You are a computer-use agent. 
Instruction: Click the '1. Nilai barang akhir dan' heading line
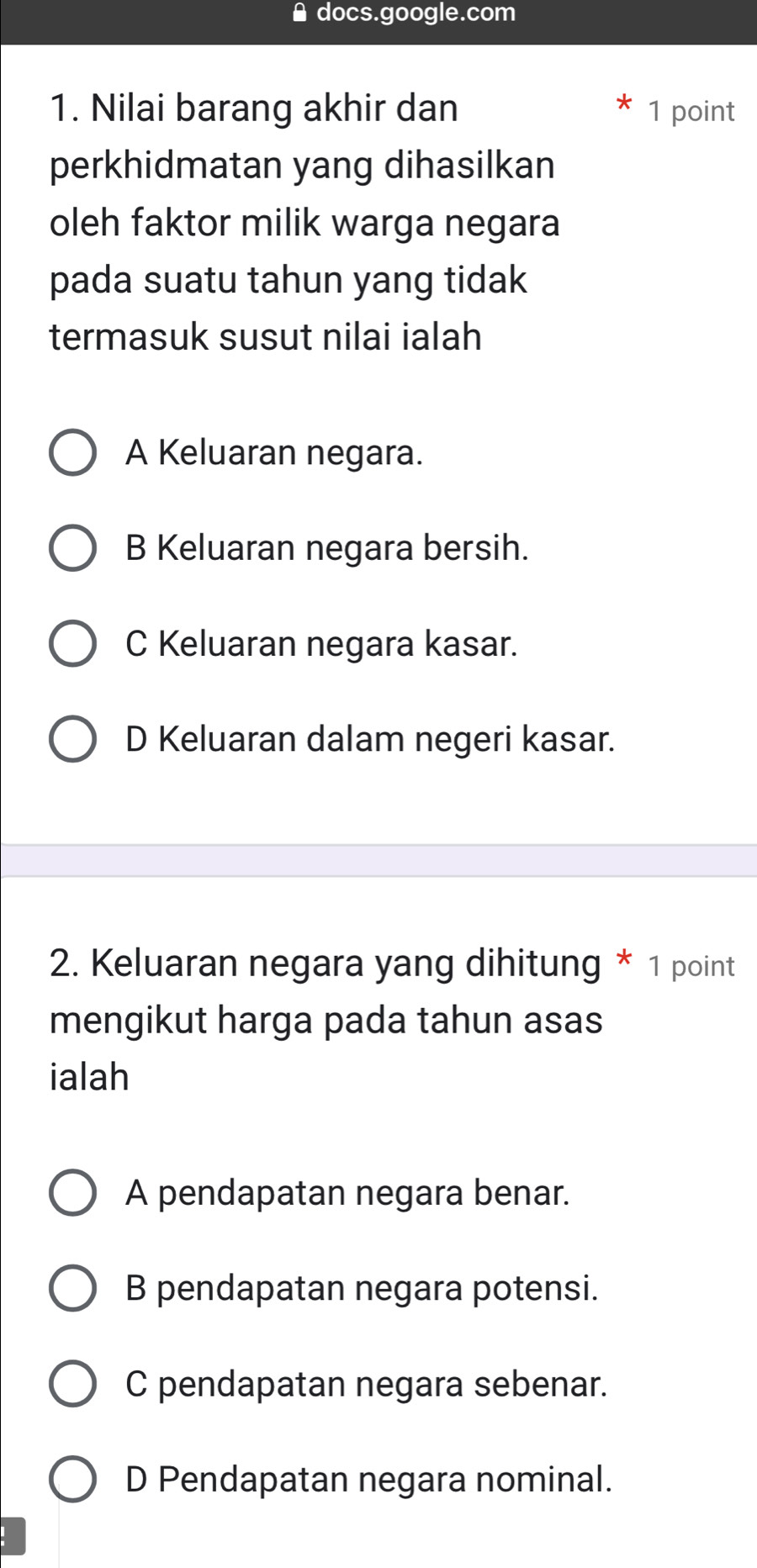pyautogui.click(x=254, y=108)
